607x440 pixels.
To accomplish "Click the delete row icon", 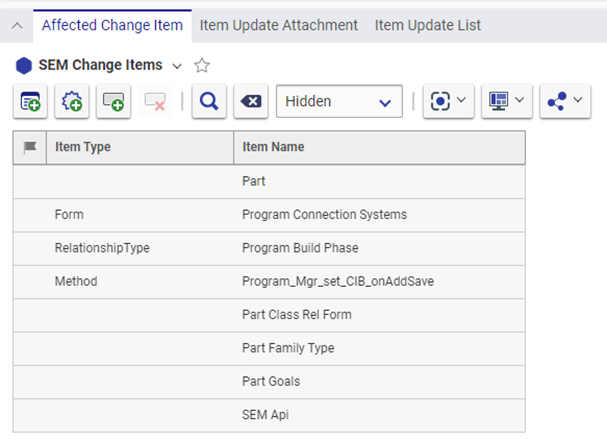I will pos(155,101).
